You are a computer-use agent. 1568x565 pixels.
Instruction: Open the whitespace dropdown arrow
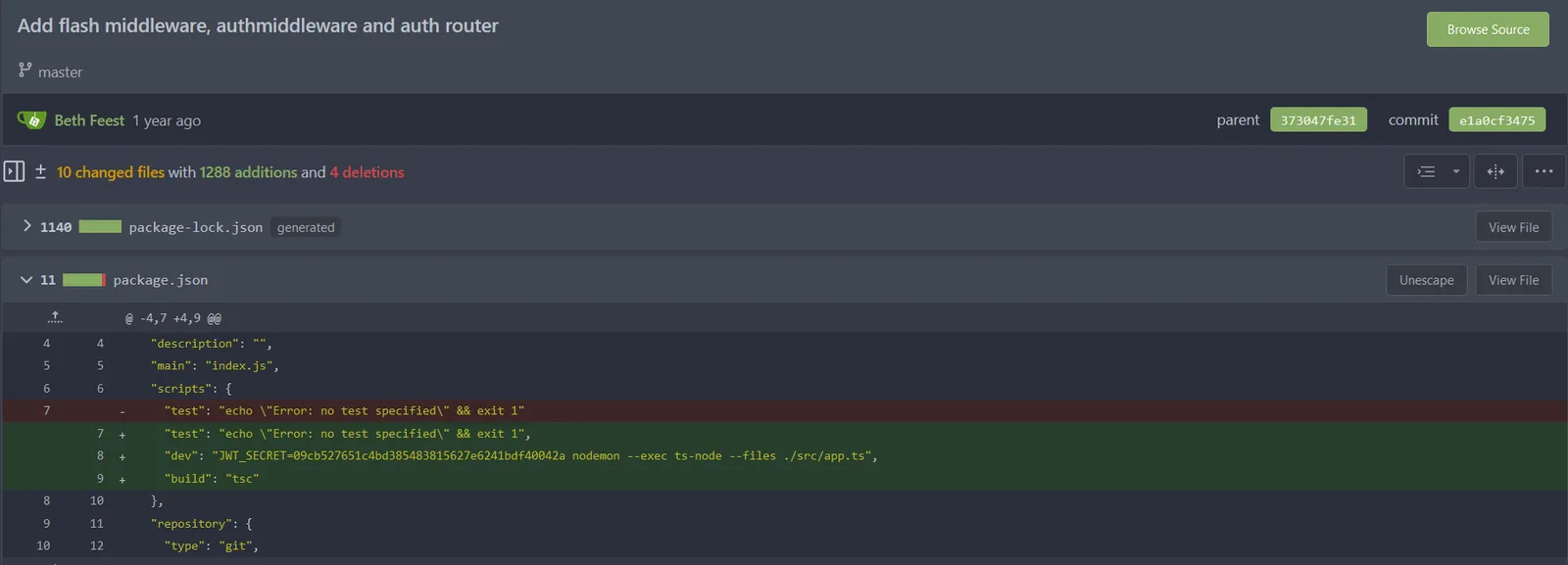[1456, 171]
